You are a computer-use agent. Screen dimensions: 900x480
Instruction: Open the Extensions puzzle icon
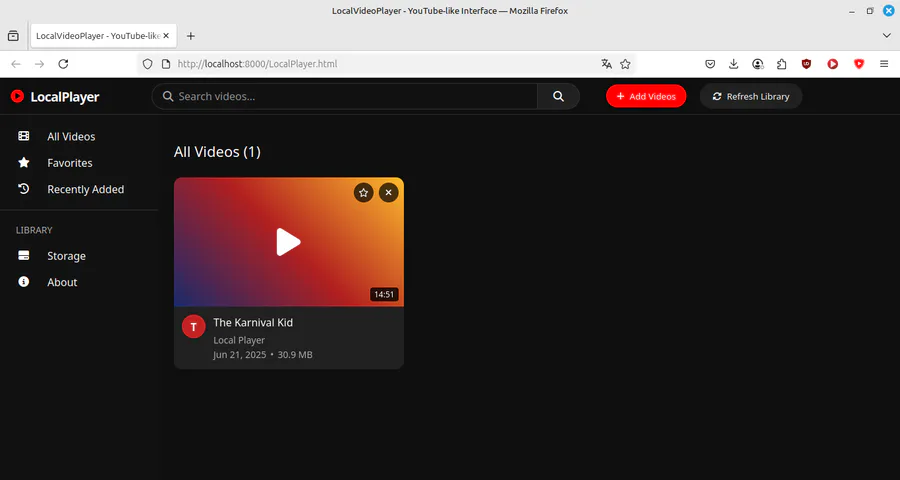[781, 64]
